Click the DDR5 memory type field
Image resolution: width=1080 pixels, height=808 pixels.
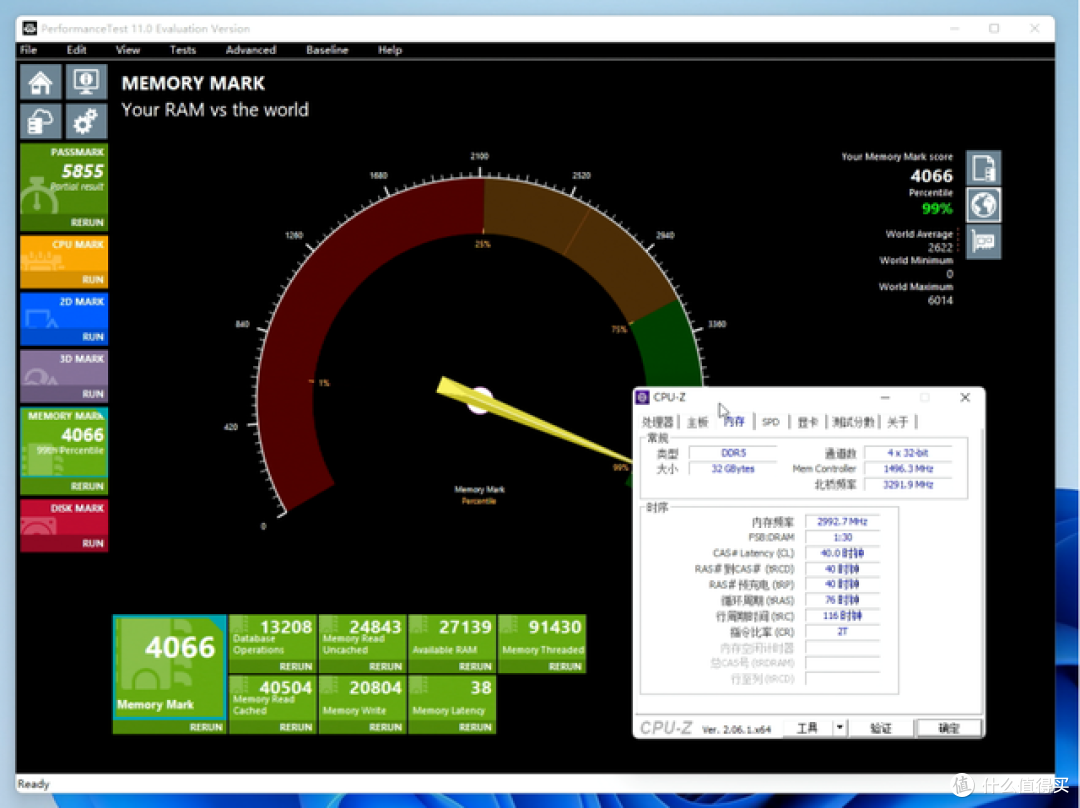tap(733, 453)
